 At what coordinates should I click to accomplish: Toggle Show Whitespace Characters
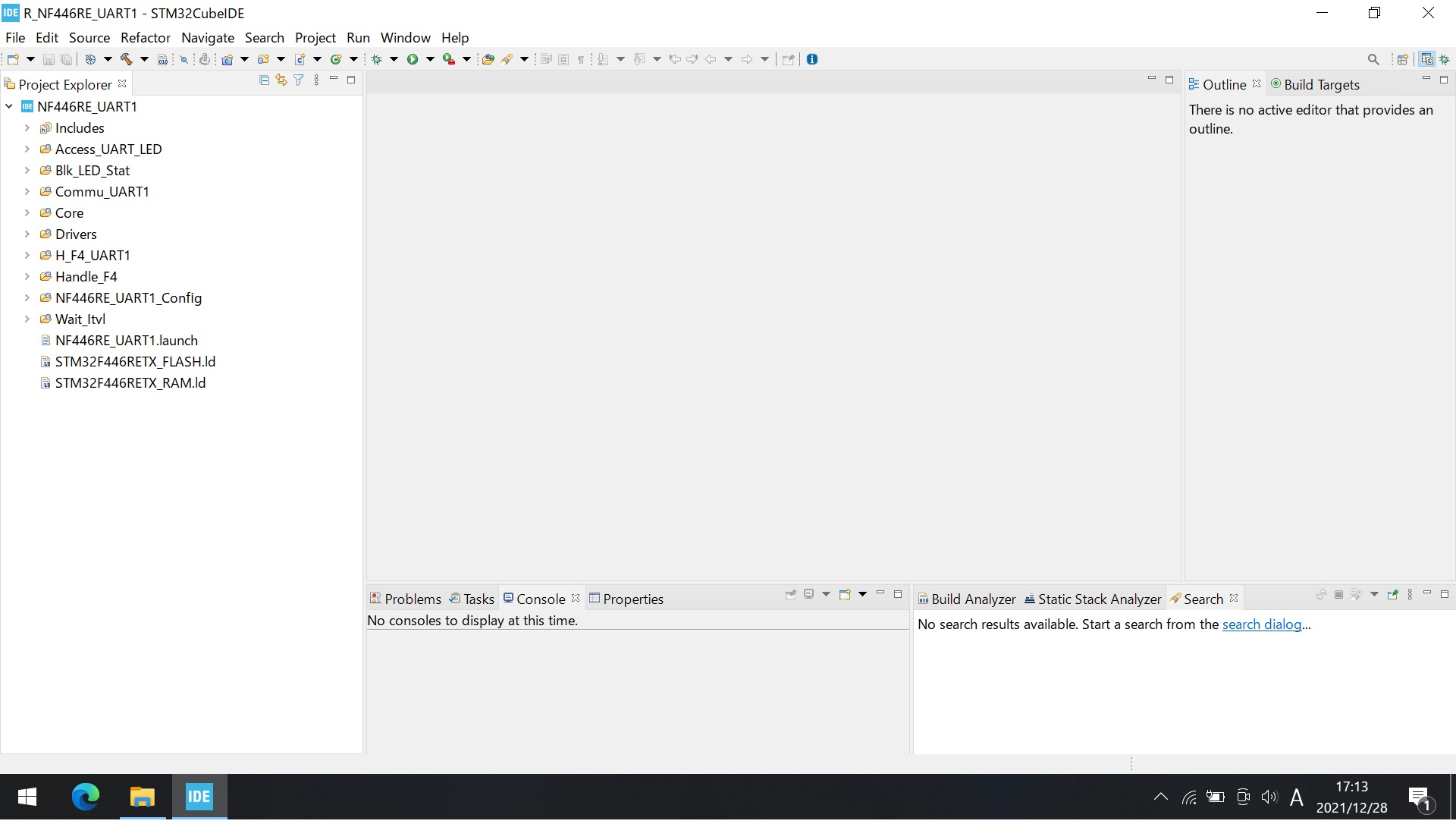(x=581, y=59)
